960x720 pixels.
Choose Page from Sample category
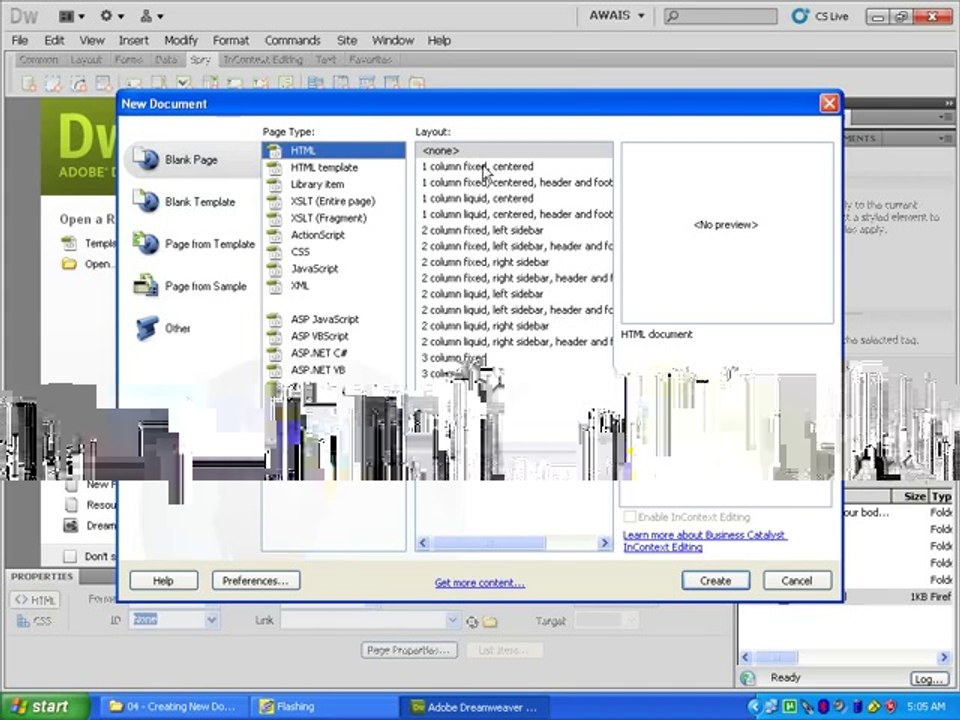[190, 286]
